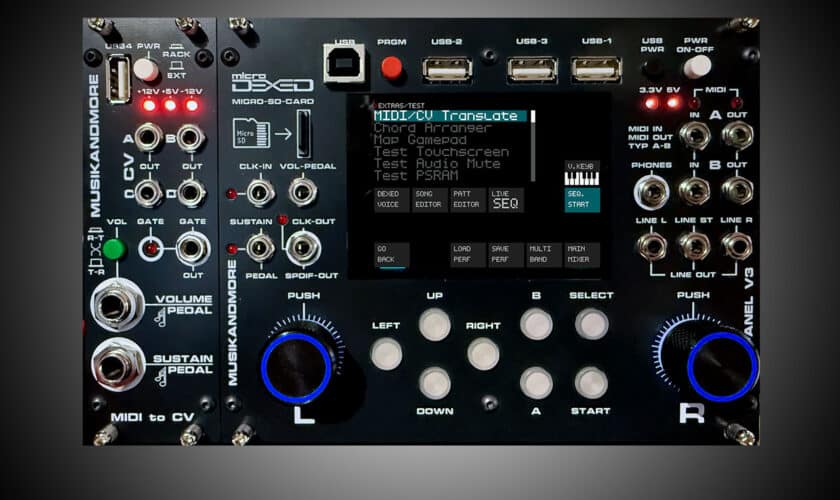Tap the DEXED VOICE screen button
Screen dimensions: 840x500
click(x=391, y=199)
